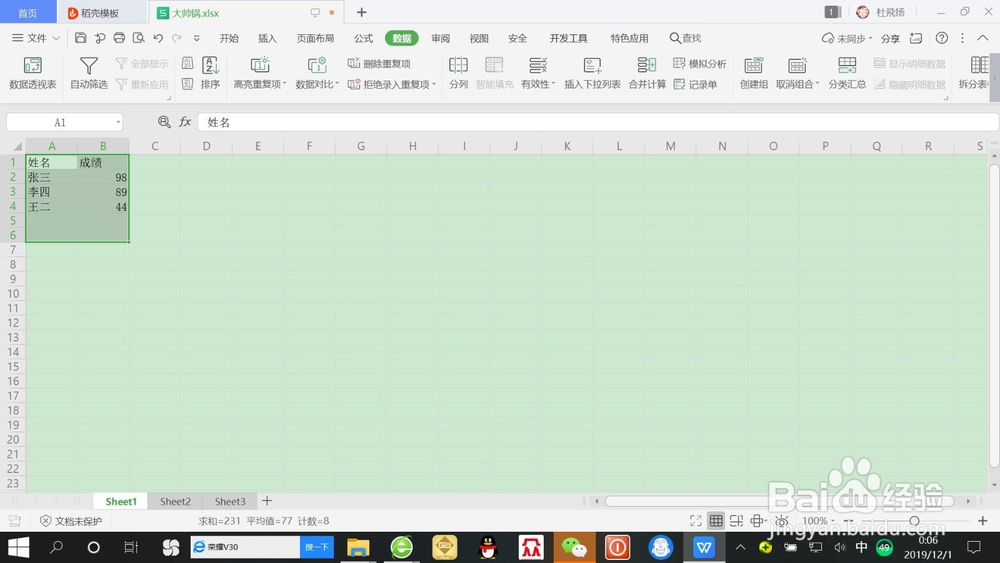Click the Print icon in quick toolbar

point(119,38)
